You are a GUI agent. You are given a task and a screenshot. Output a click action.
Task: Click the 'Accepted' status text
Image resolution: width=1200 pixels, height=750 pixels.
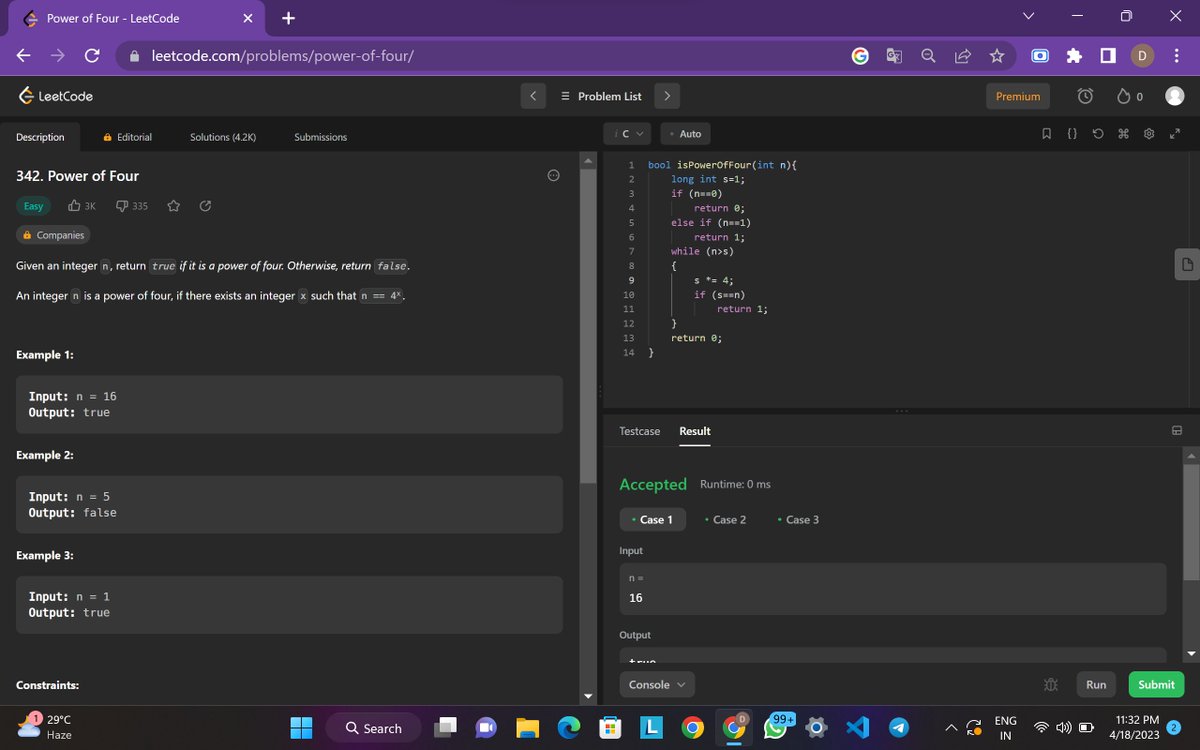tap(653, 484)
